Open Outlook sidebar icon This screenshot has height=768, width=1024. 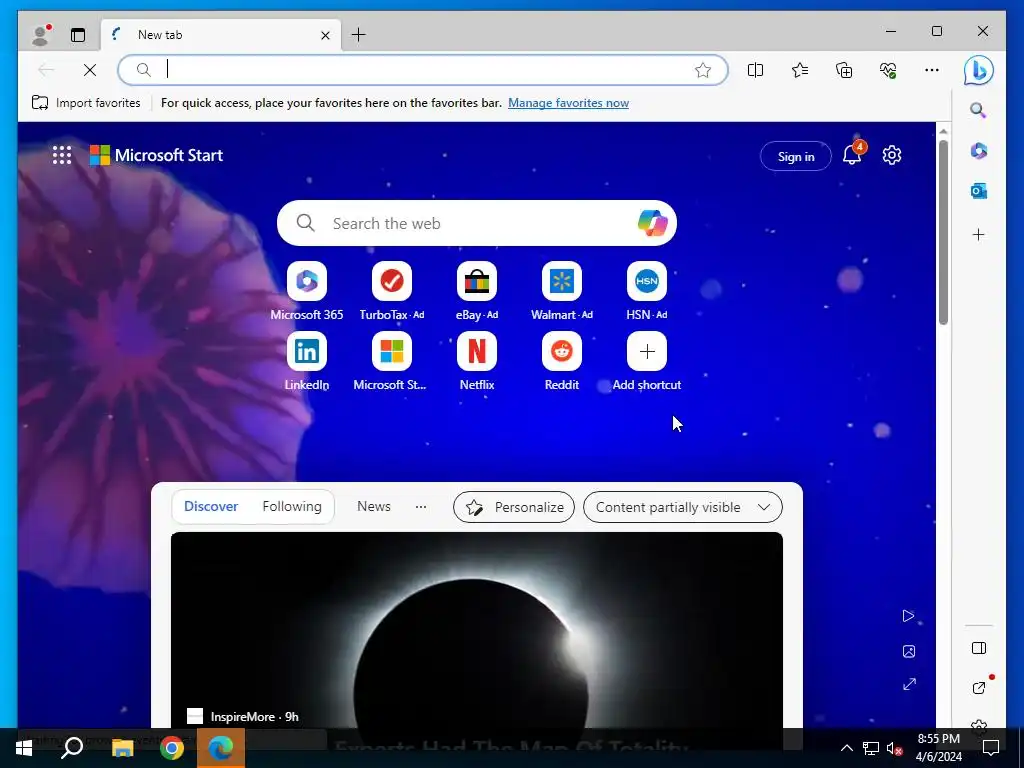(x=978, y=191)
